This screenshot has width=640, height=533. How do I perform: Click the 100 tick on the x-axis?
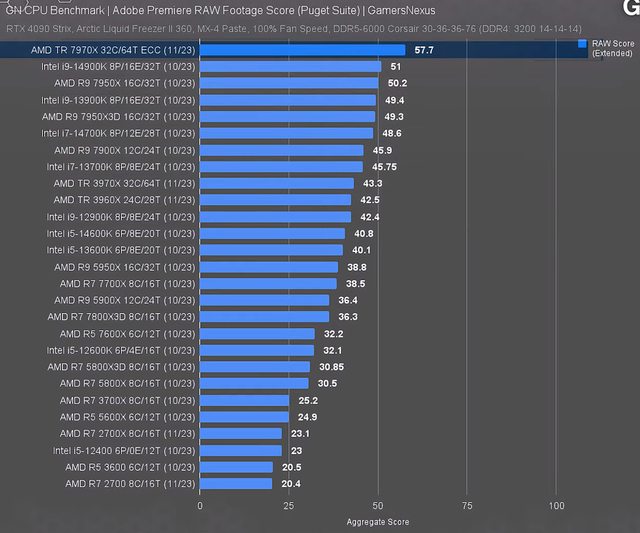(556, 506)
